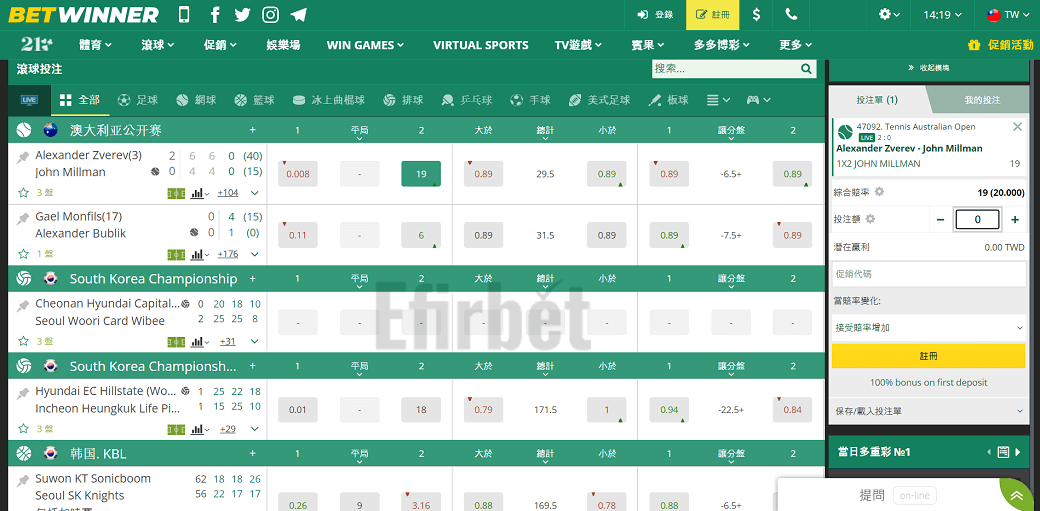Select the 0.008 odds for Zverev
The image size is (1040, 511).
[x=298, y=174]
